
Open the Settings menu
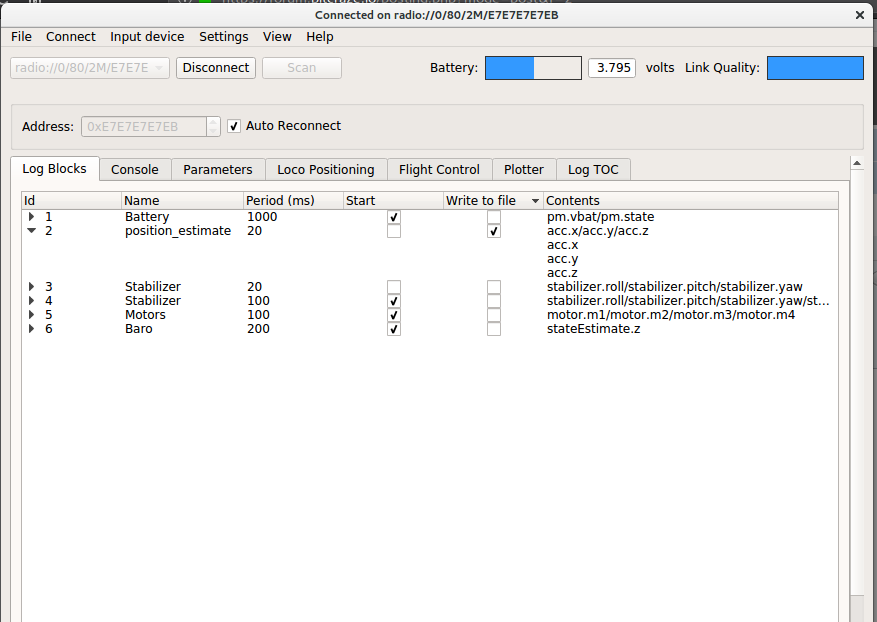tap(223, 37)
